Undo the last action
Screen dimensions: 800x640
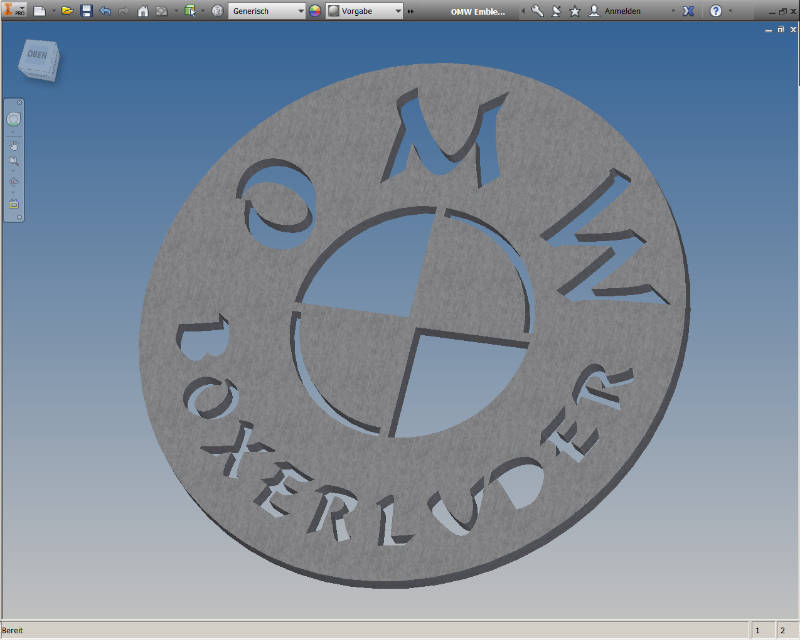pyautogui.click(x=106, y=11)
